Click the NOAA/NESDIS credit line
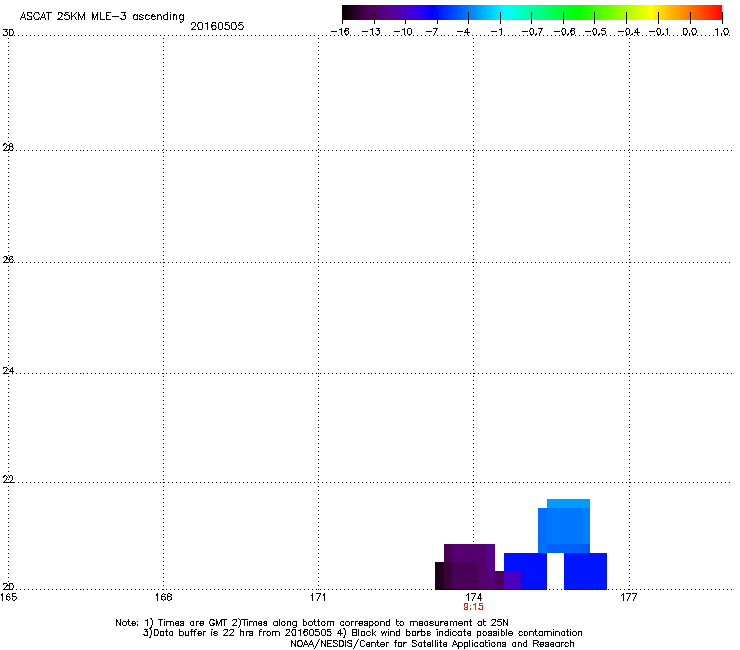 pos(432,643)
